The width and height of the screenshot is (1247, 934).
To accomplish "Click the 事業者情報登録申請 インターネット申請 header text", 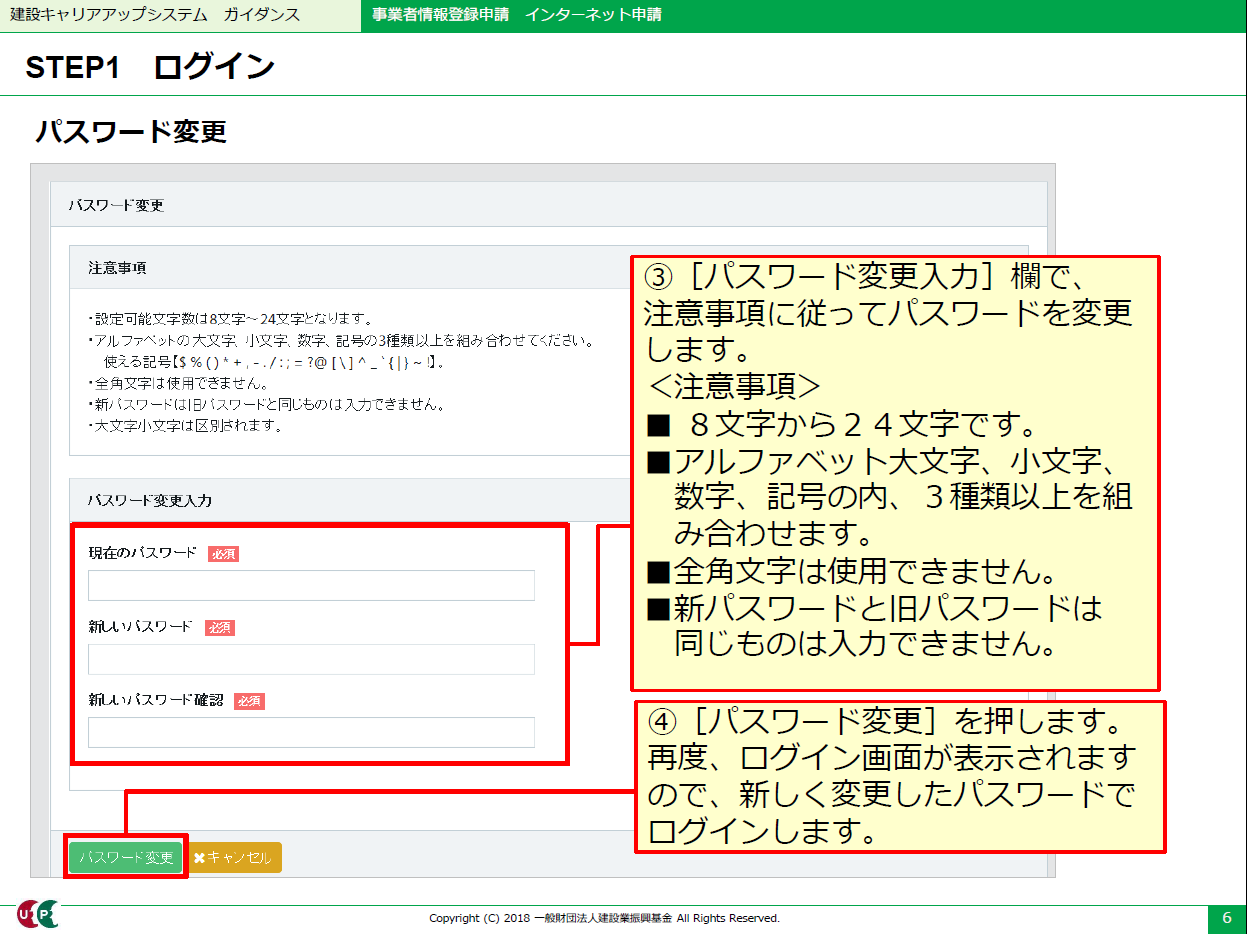I will (516, 15).
